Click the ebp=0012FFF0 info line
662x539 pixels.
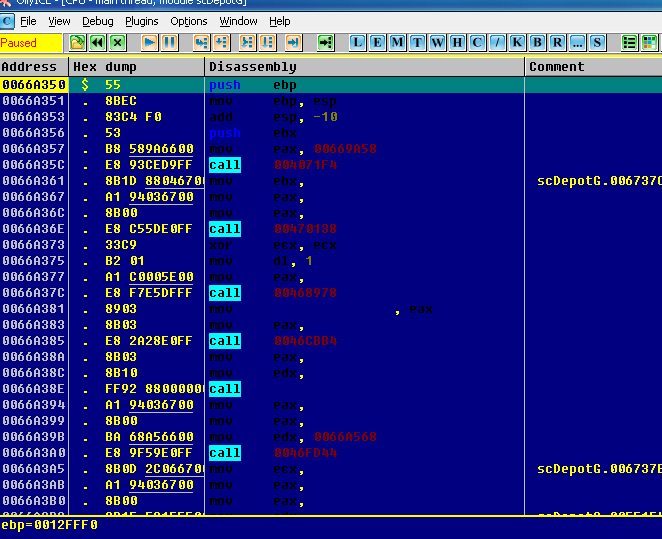[x=49, y=525]
